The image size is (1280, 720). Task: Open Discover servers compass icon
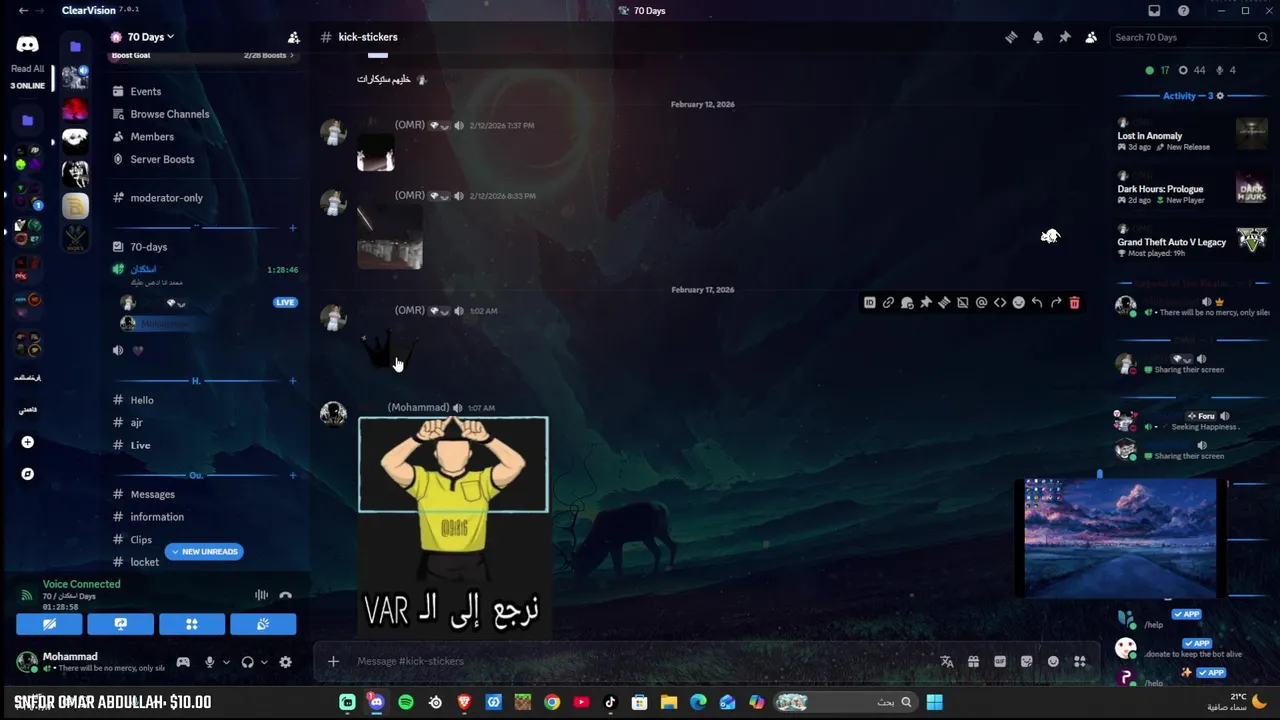pos(27,474)
